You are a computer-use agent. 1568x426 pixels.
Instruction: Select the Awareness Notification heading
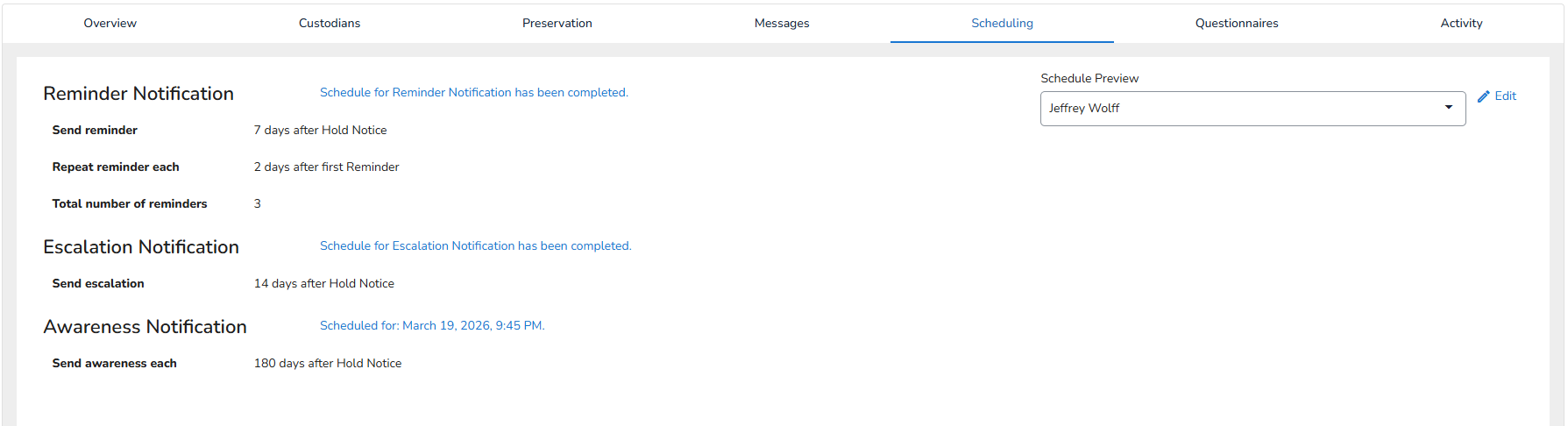click(x=145, y=327)
